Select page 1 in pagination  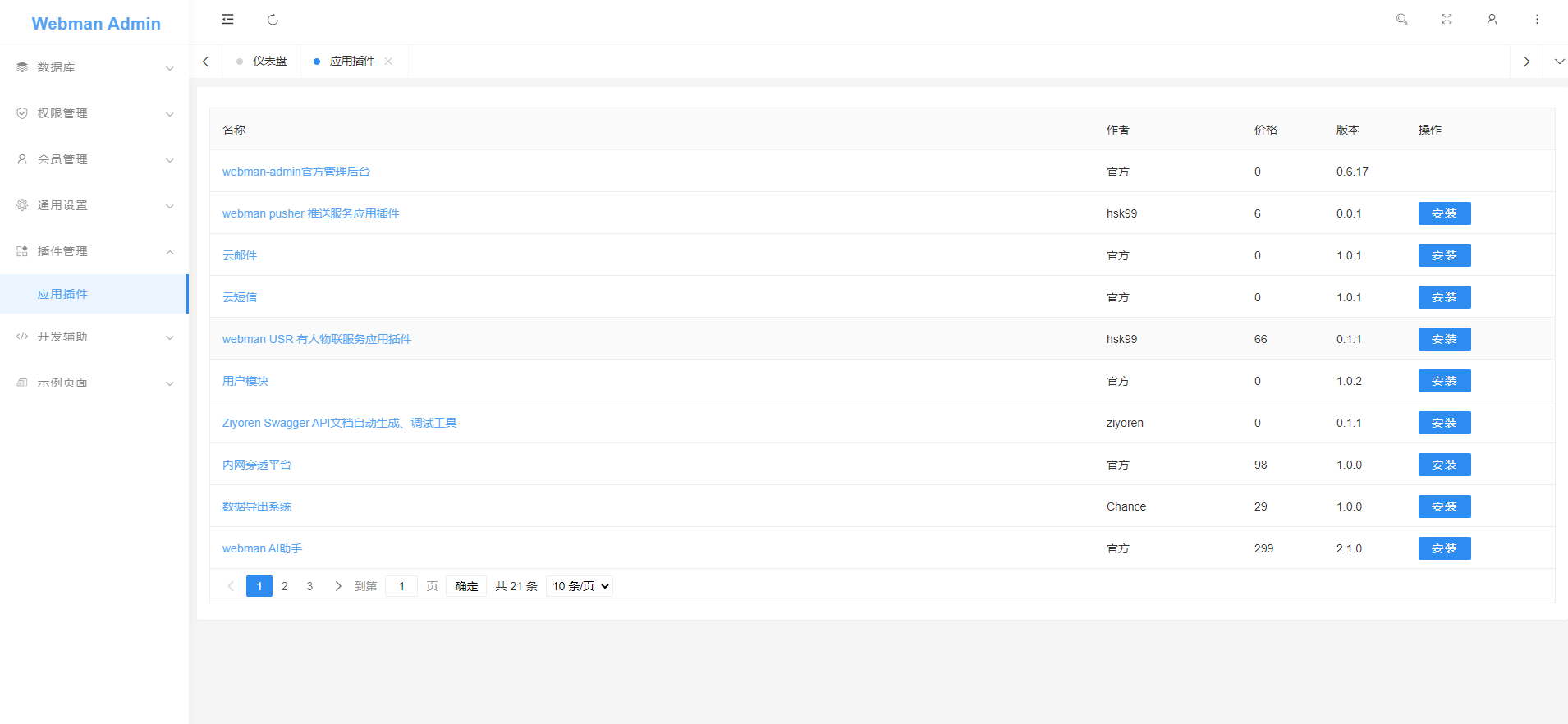coord(259,586)
